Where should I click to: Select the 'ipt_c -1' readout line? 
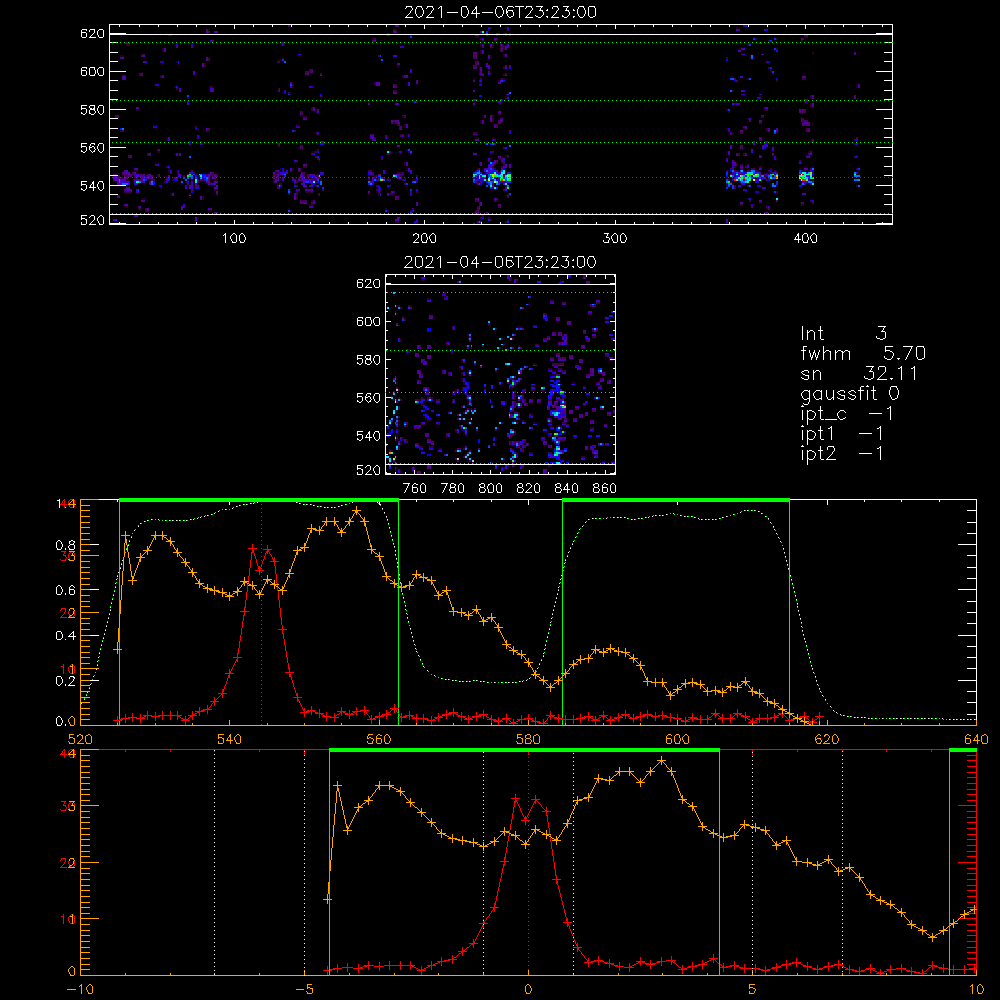(x=847, y=414)
